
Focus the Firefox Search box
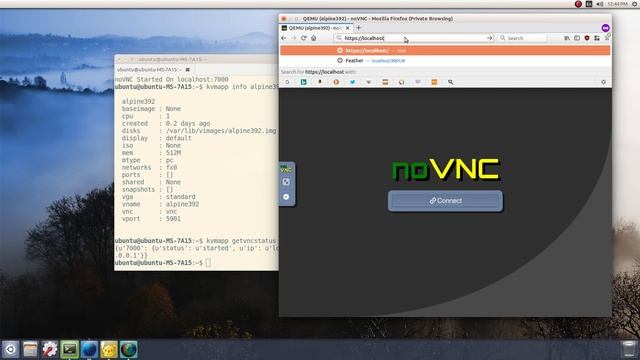click(x=523, y=38)
